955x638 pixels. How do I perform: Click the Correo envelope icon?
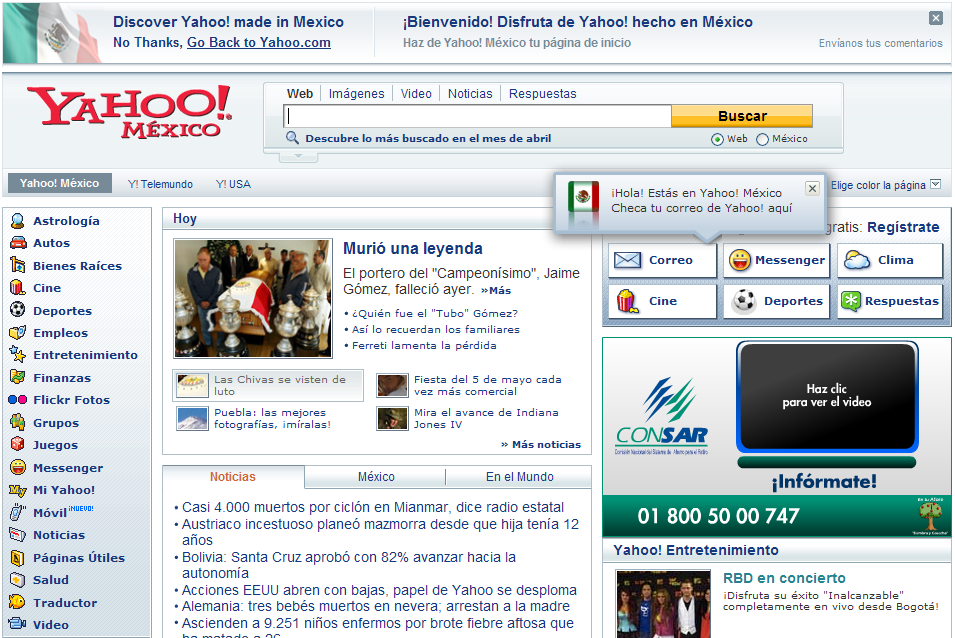(627, 260)
